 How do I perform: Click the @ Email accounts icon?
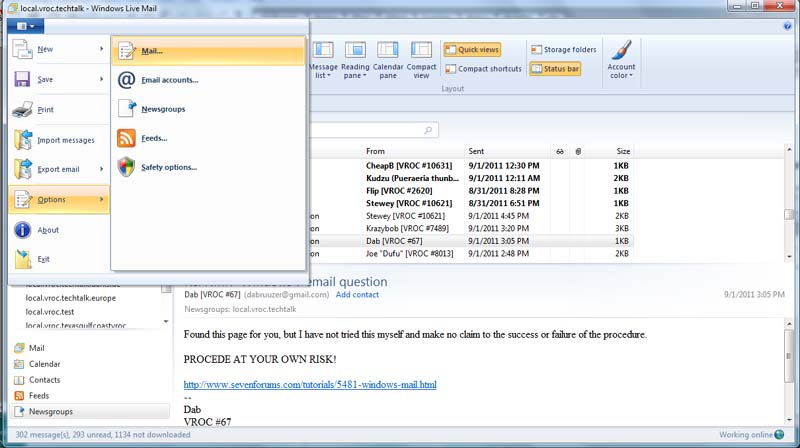pyautogui.click(x=126, y=80)
